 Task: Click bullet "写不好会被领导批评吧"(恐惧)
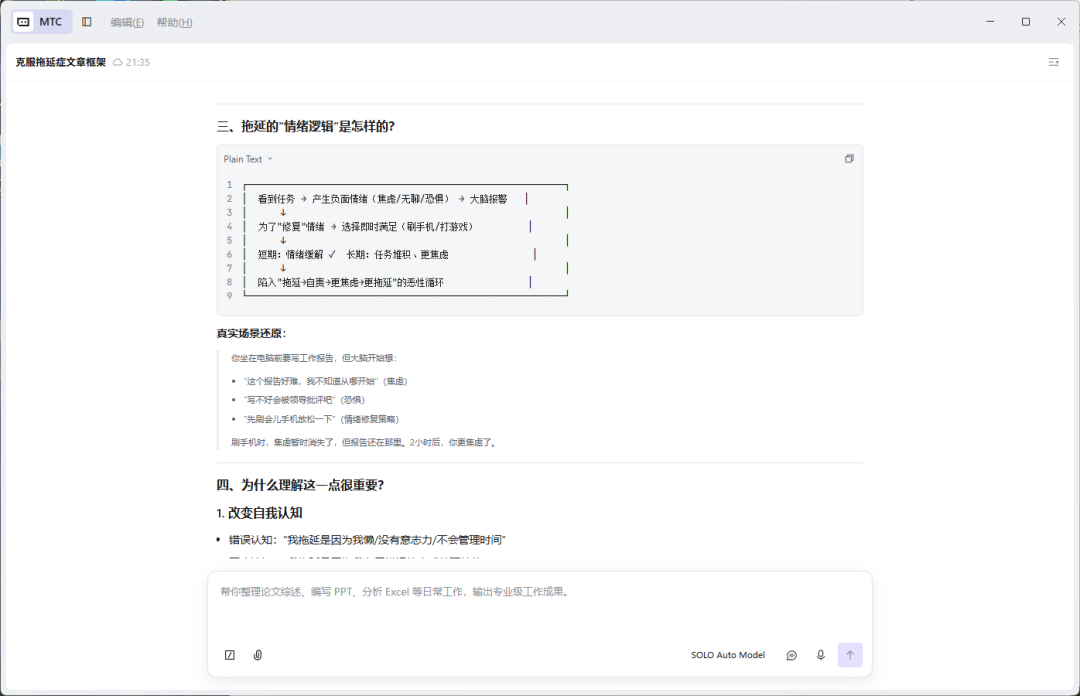point(304,400)
